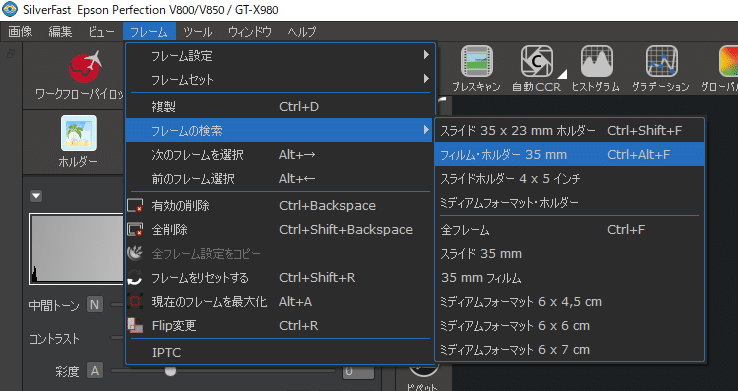This screenshot has height=391, width=738.
Task: Adjust the 彩度 saturation slider handle
Action: [170, 371]
